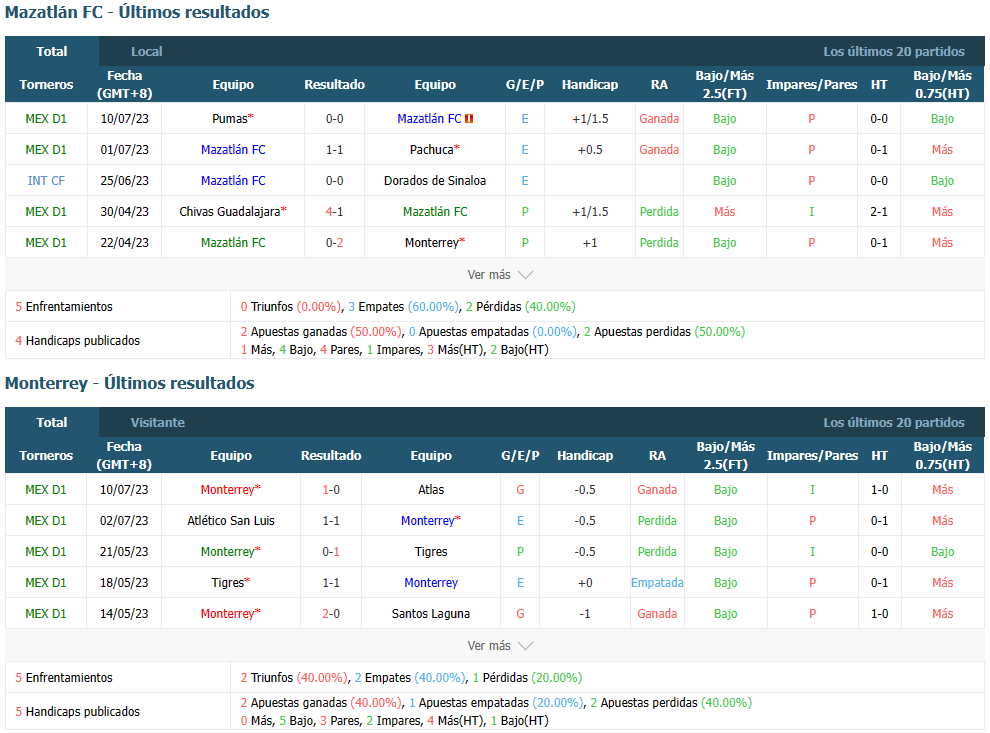Click the Monterrey - Últimos resultados heading
The image size is (990, 733).
129,383
